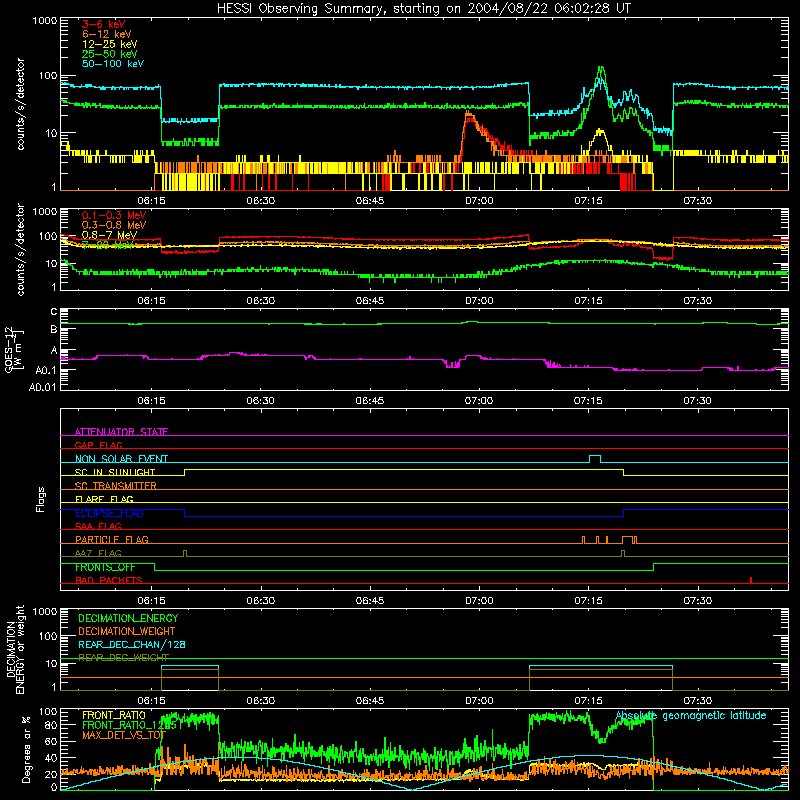Viewport: 800px width, 800px height.
Task: Click the AAZ_FLAG pulse near 06:20
Action: pos(185,553)
